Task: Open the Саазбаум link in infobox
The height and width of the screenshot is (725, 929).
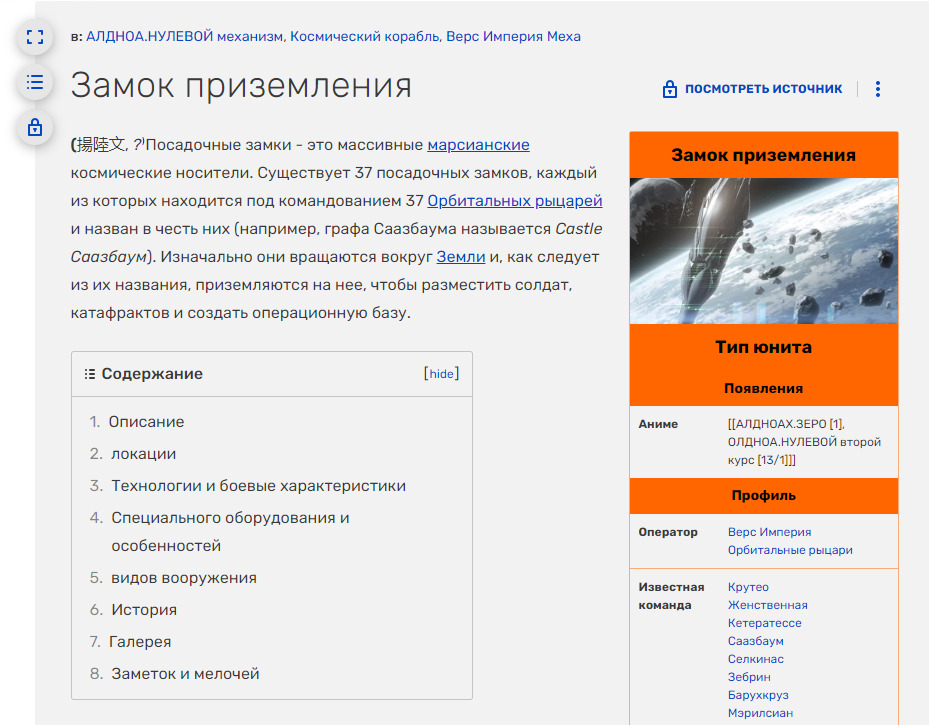Action: click(x=755, y=641)
